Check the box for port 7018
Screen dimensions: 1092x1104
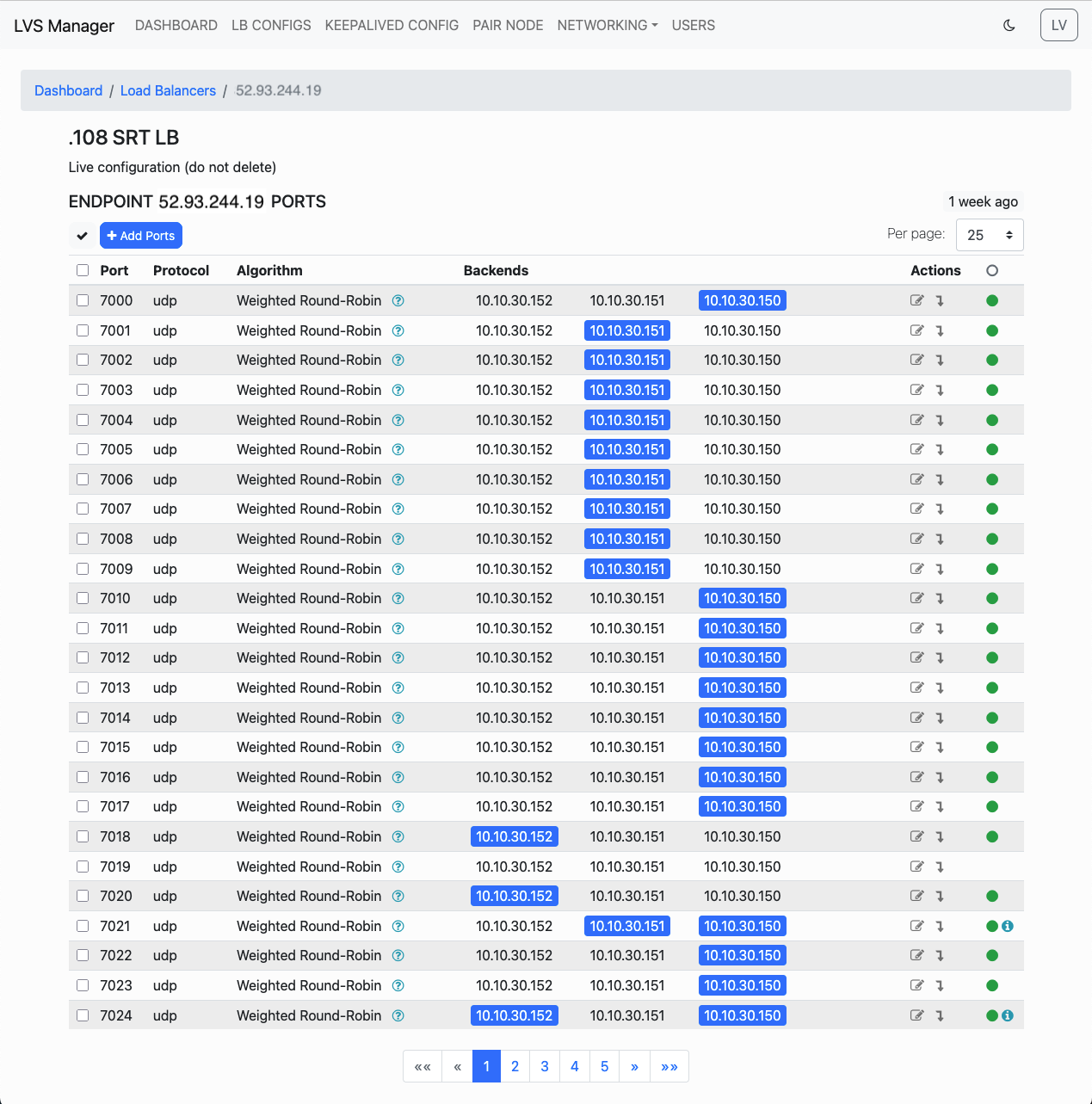pyautogui.click(x=83, y=836)
